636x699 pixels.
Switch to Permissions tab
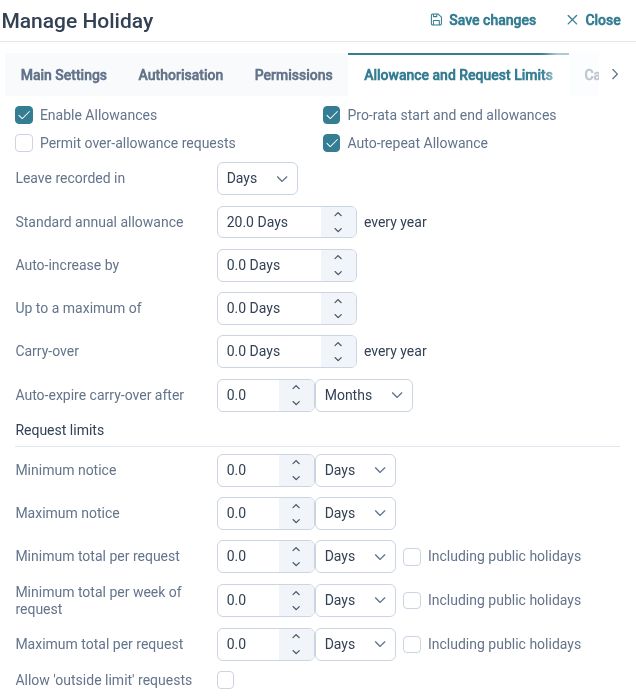pos(293,75)
